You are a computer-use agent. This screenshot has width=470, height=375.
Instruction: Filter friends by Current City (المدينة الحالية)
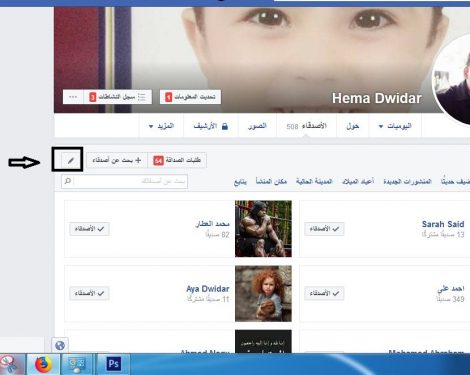(x=314, y=181)
